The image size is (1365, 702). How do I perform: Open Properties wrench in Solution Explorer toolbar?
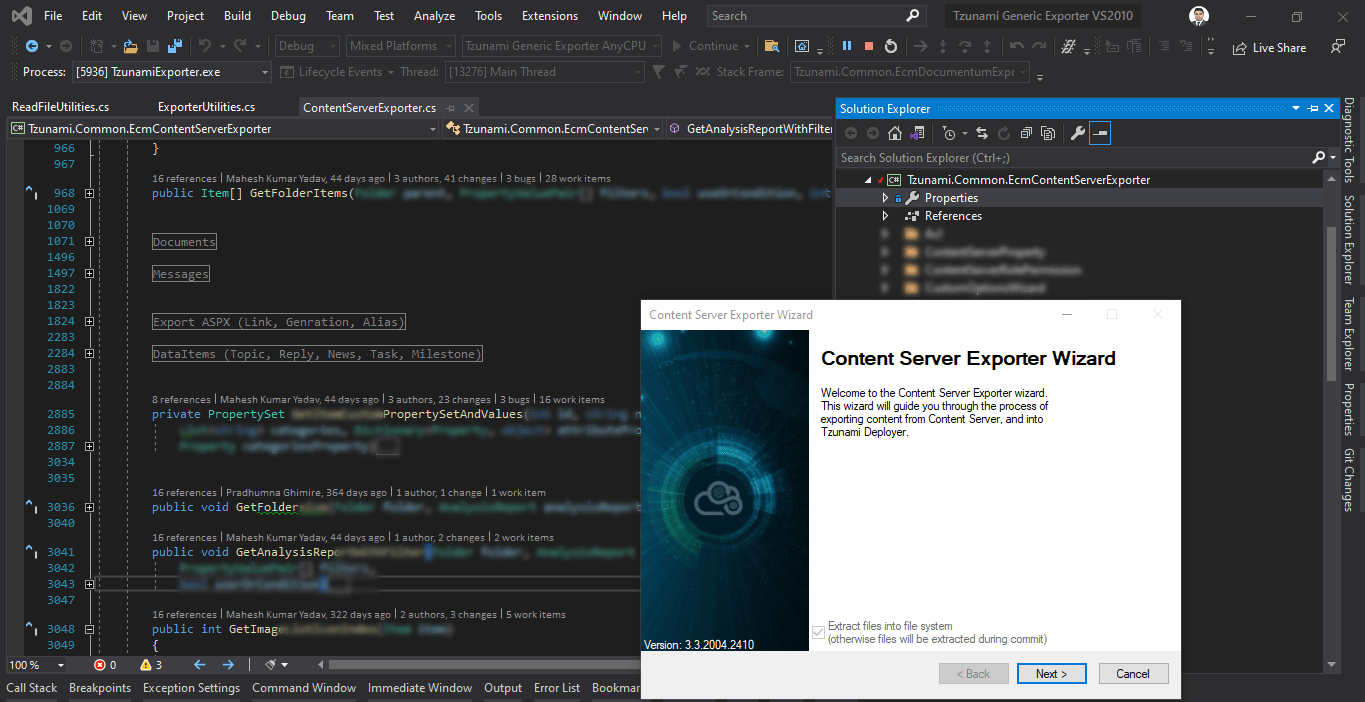pyautogui.click(x=1077, y=133)
